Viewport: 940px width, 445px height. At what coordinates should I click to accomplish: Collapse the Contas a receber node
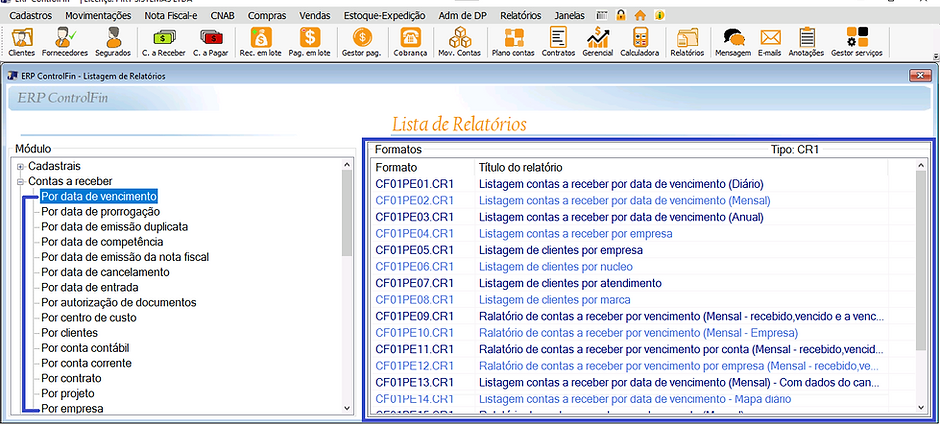pyautogui.click(x=20, y=182)
